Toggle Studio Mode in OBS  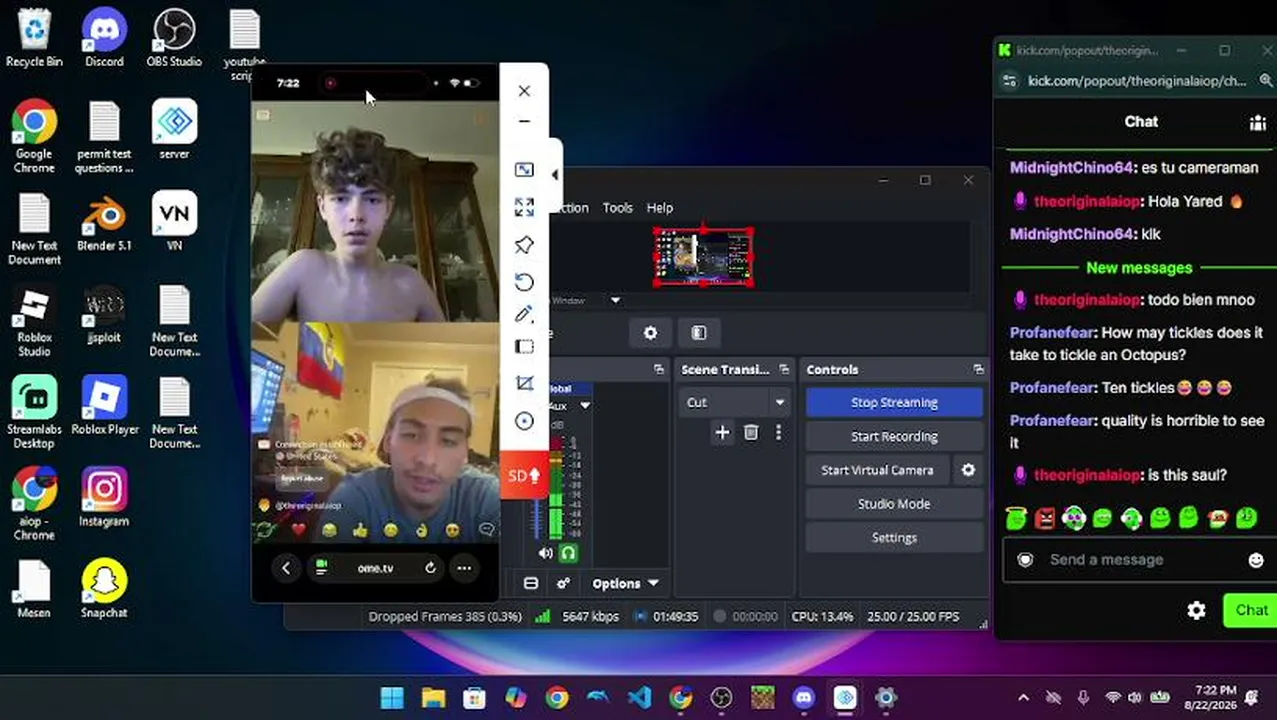(x=894, y=504)
